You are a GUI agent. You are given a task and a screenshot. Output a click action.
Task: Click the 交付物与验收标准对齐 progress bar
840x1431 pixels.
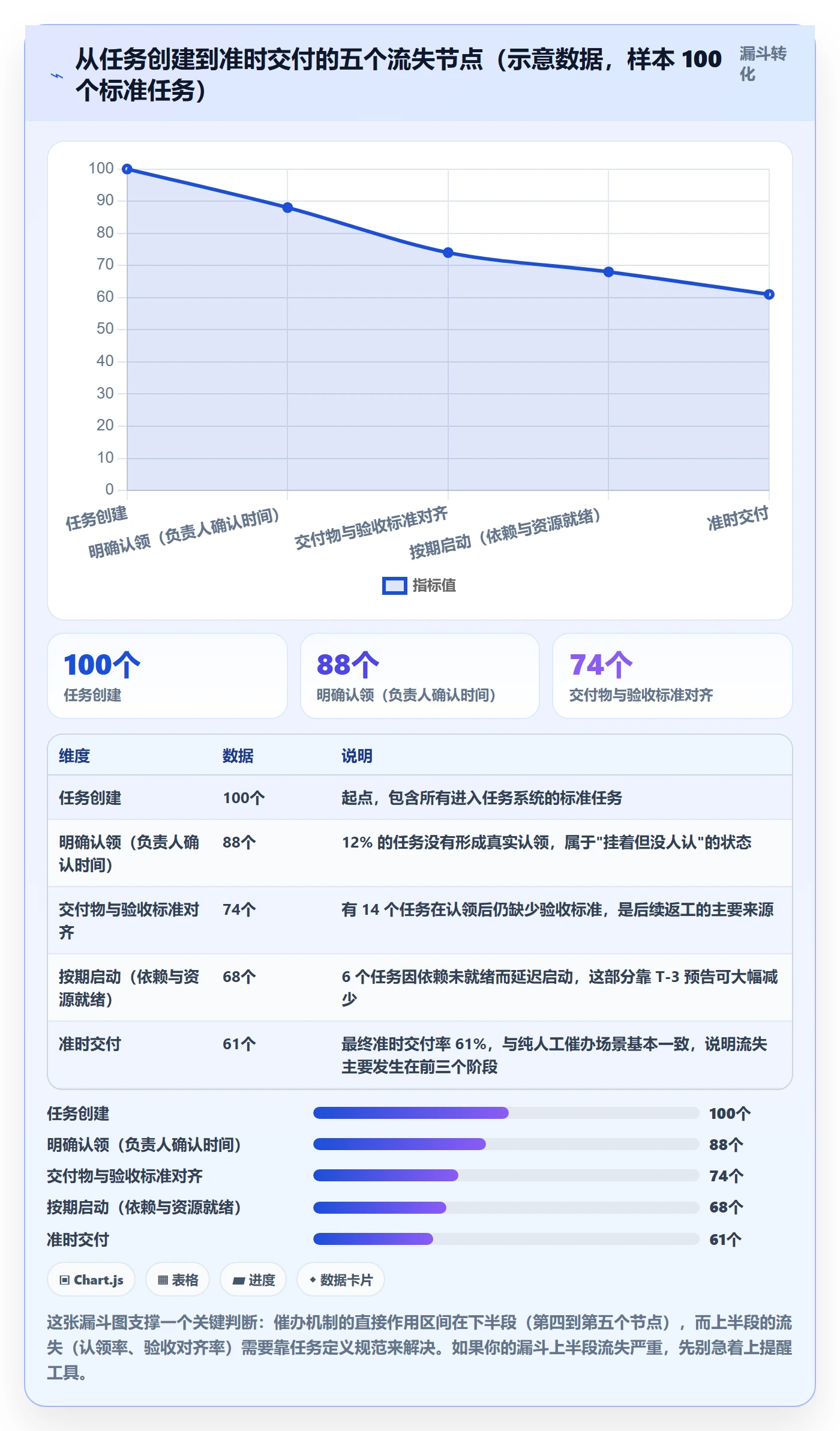point(506,1175)
